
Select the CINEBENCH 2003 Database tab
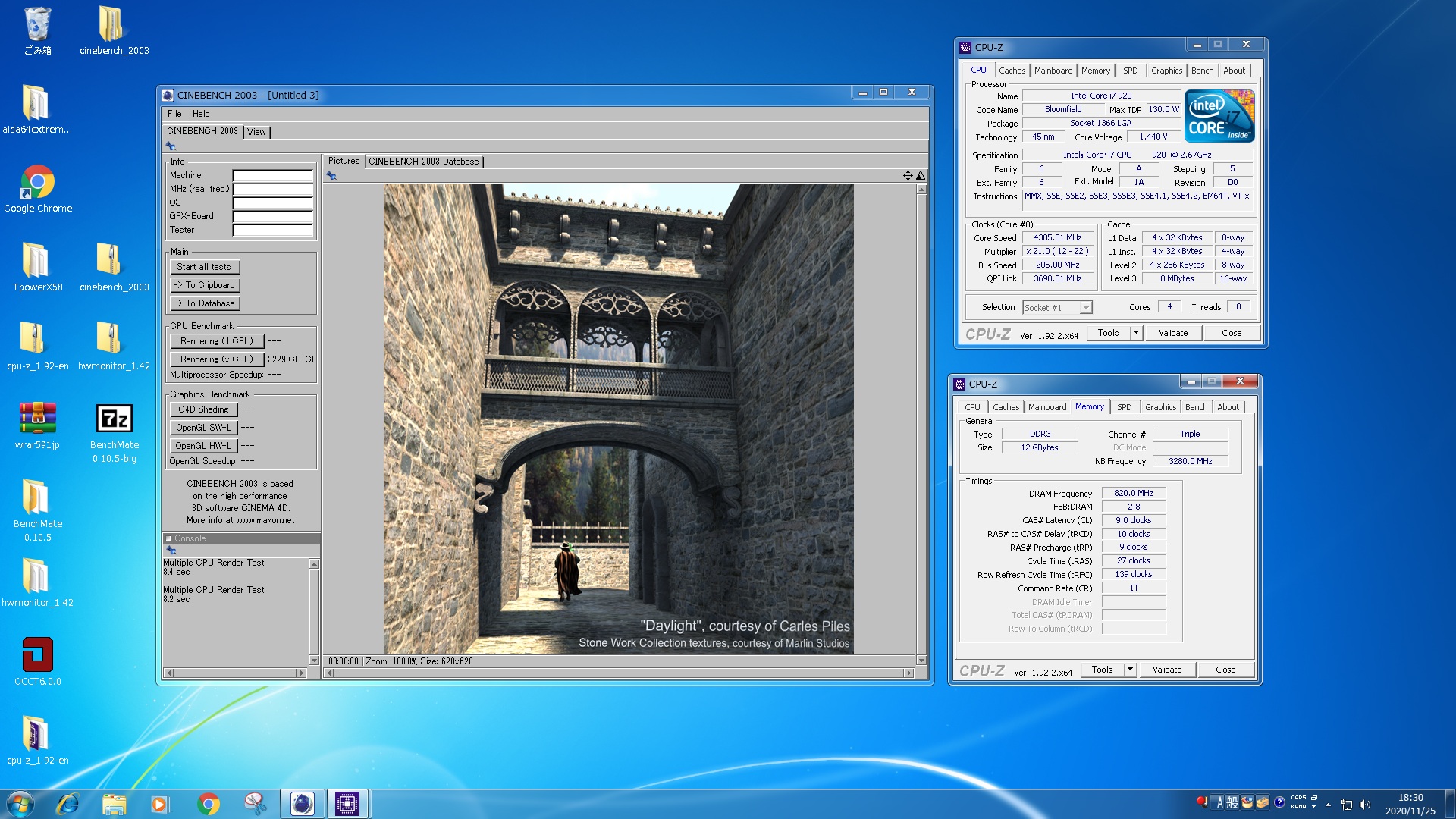point(424,162)
